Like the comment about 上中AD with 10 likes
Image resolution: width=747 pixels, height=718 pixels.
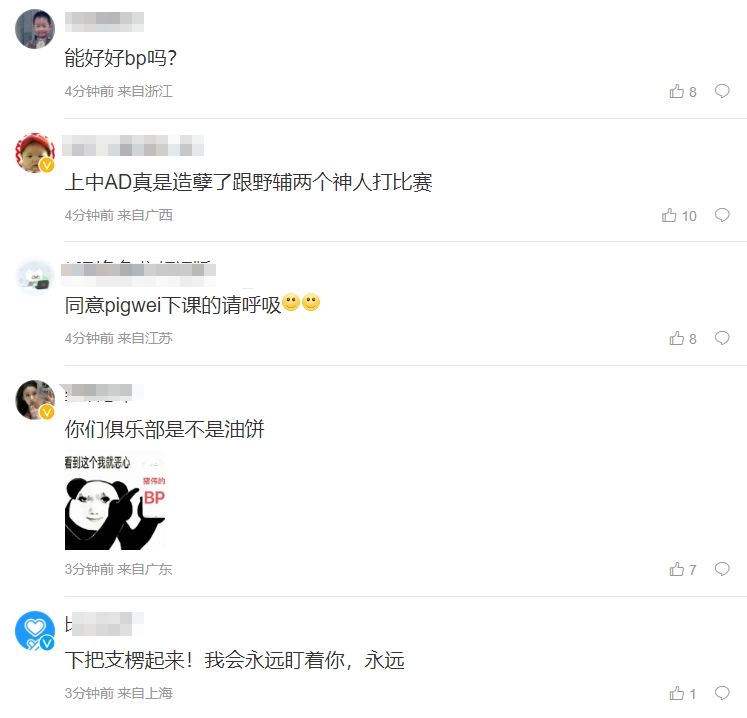pyautogui.click(x=679, y=215)
